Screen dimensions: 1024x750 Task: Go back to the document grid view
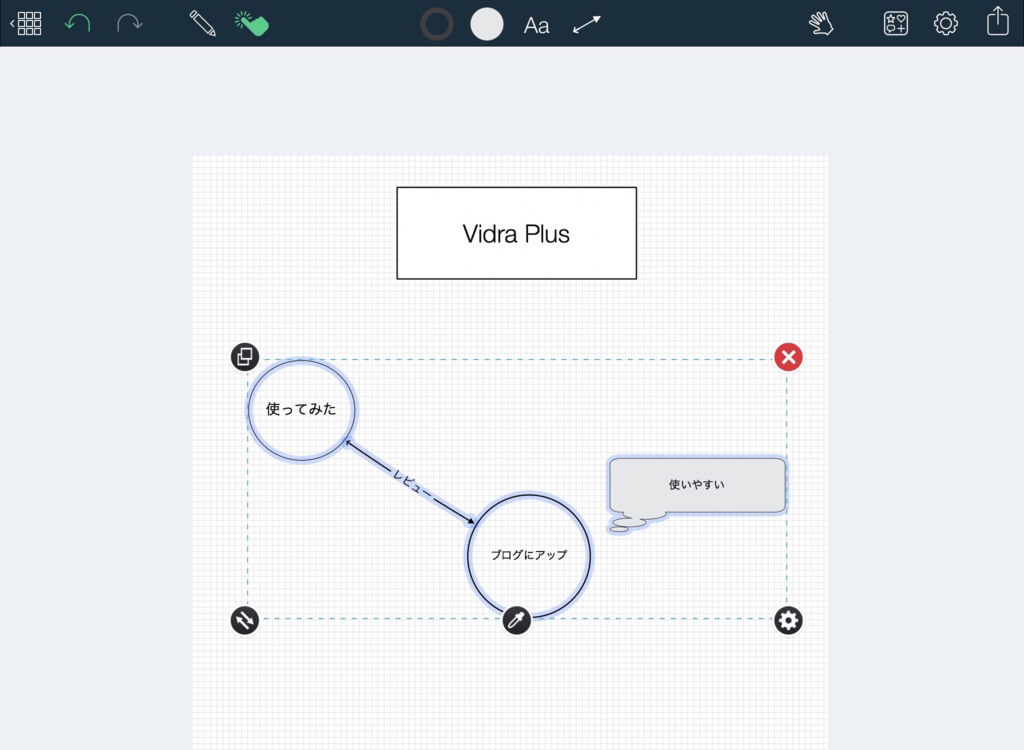26,24
